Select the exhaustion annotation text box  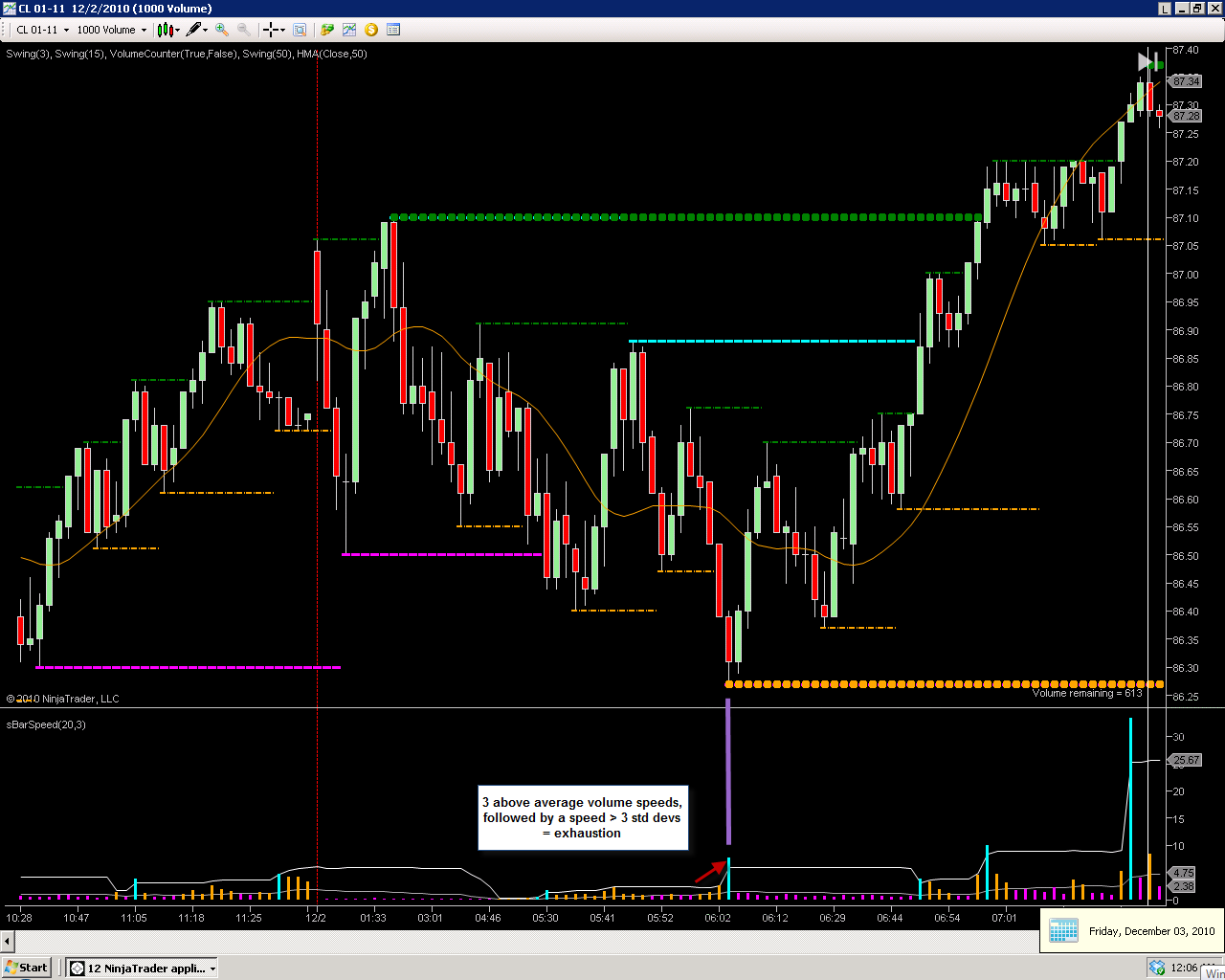click(x=583, y=818)
